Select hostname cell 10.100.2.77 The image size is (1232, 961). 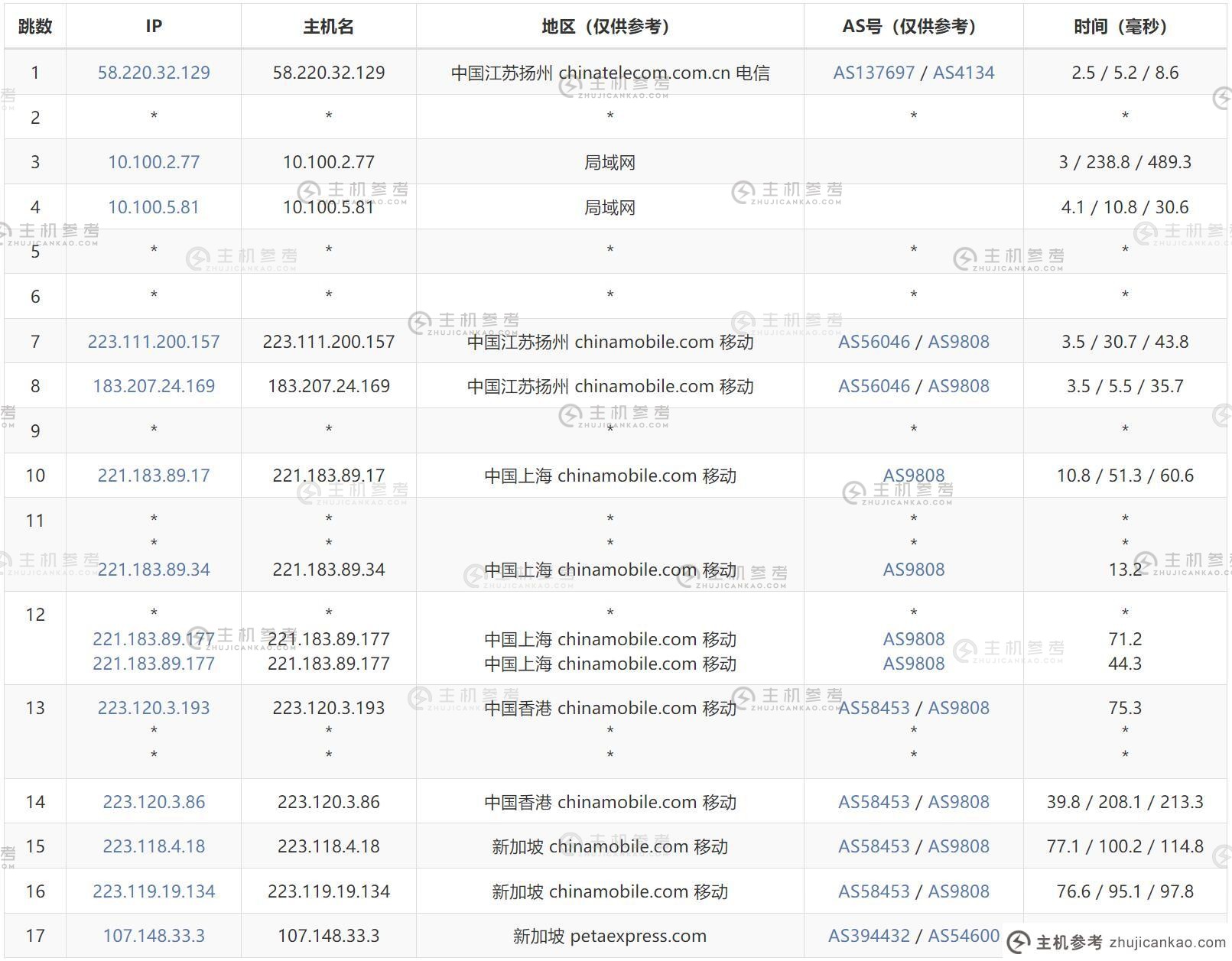coord(329,162)
